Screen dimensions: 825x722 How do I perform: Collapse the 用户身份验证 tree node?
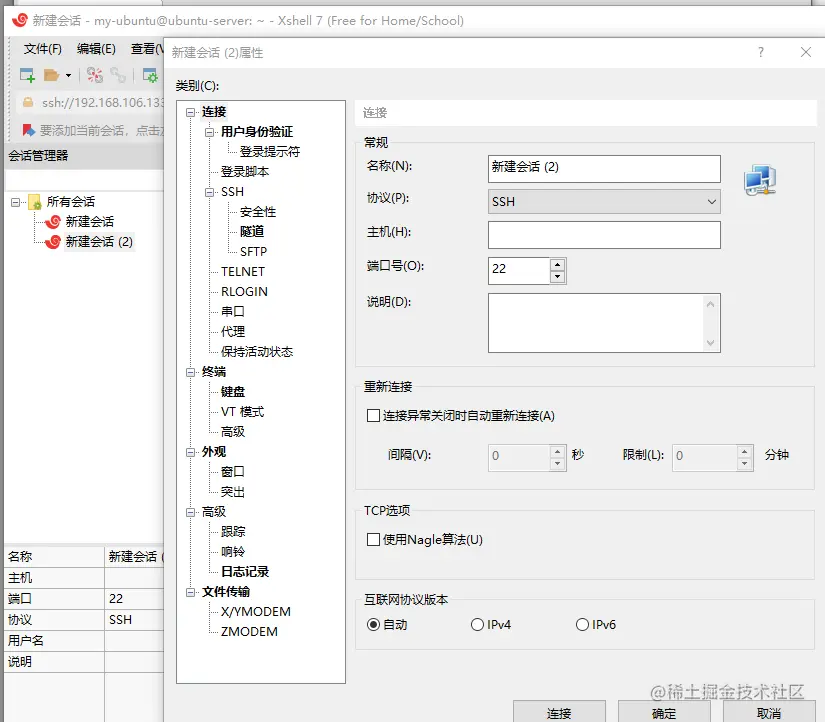coord(209,132)
